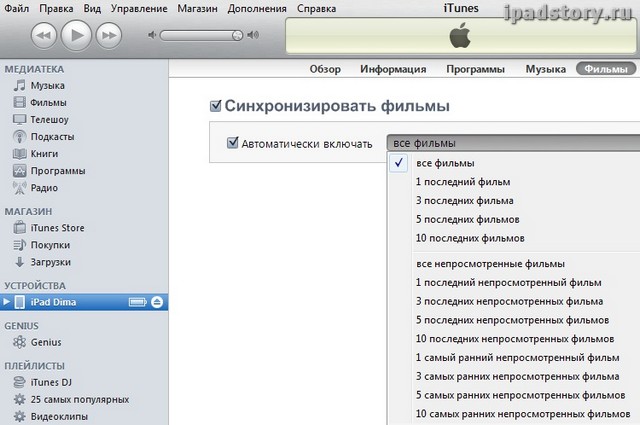Click the Радио antenna icon

pyautogui.click(x=19, y=188)
